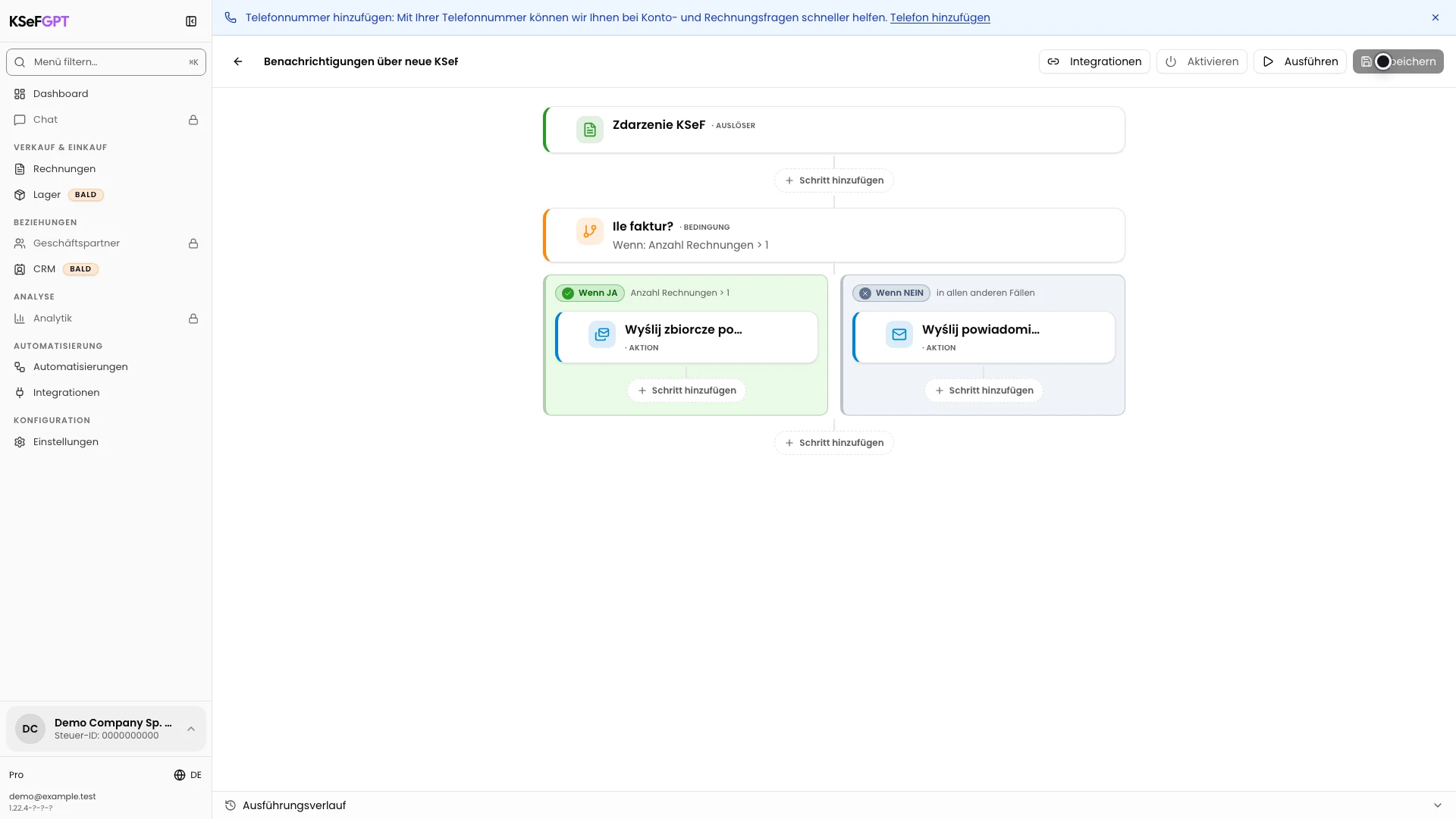The height and width of the screenshot is (819, 1456).
Task: Focus the Menü filtern search field
Action: tap(106, 62)
